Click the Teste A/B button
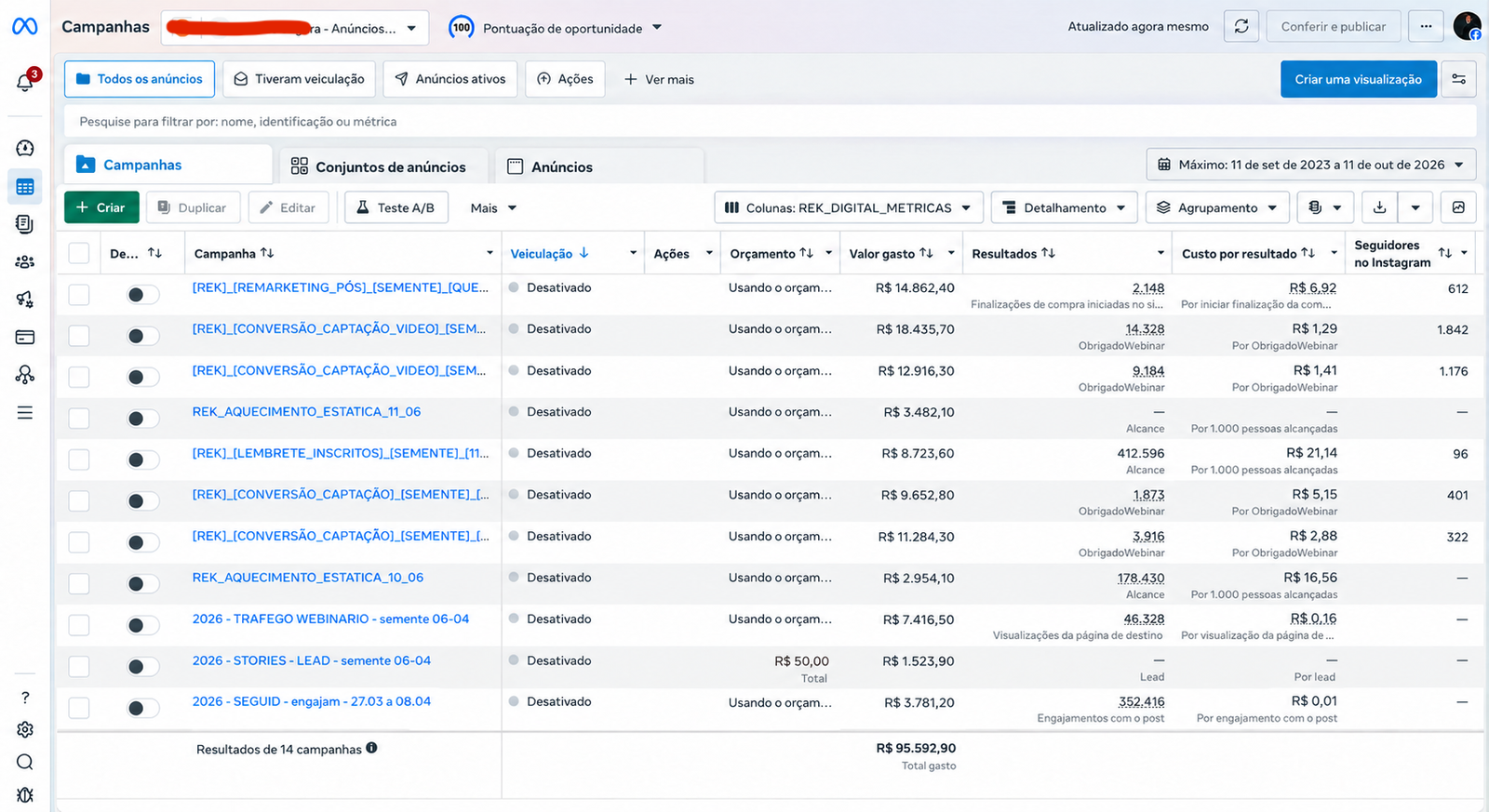1489x812 pixels. pos(396,207)
